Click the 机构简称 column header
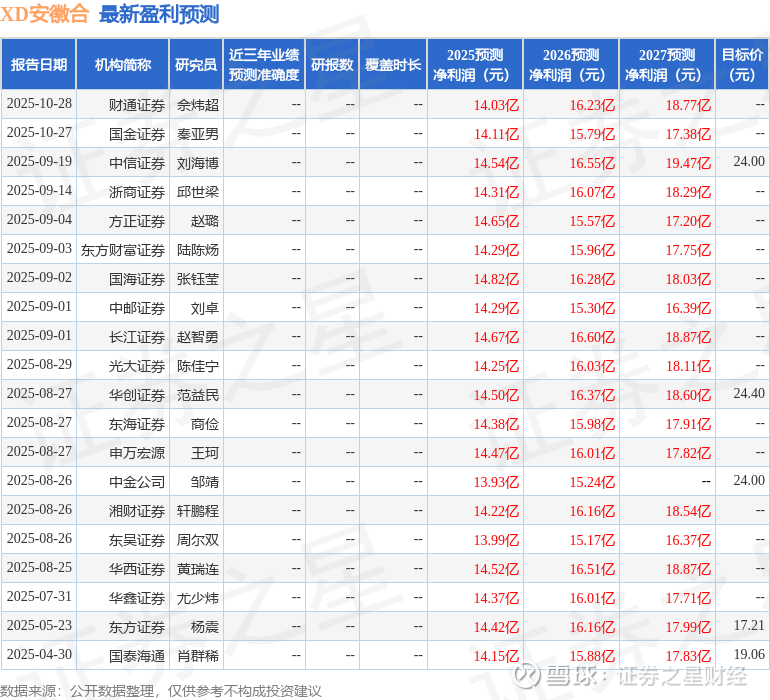 tap(123, 64)
